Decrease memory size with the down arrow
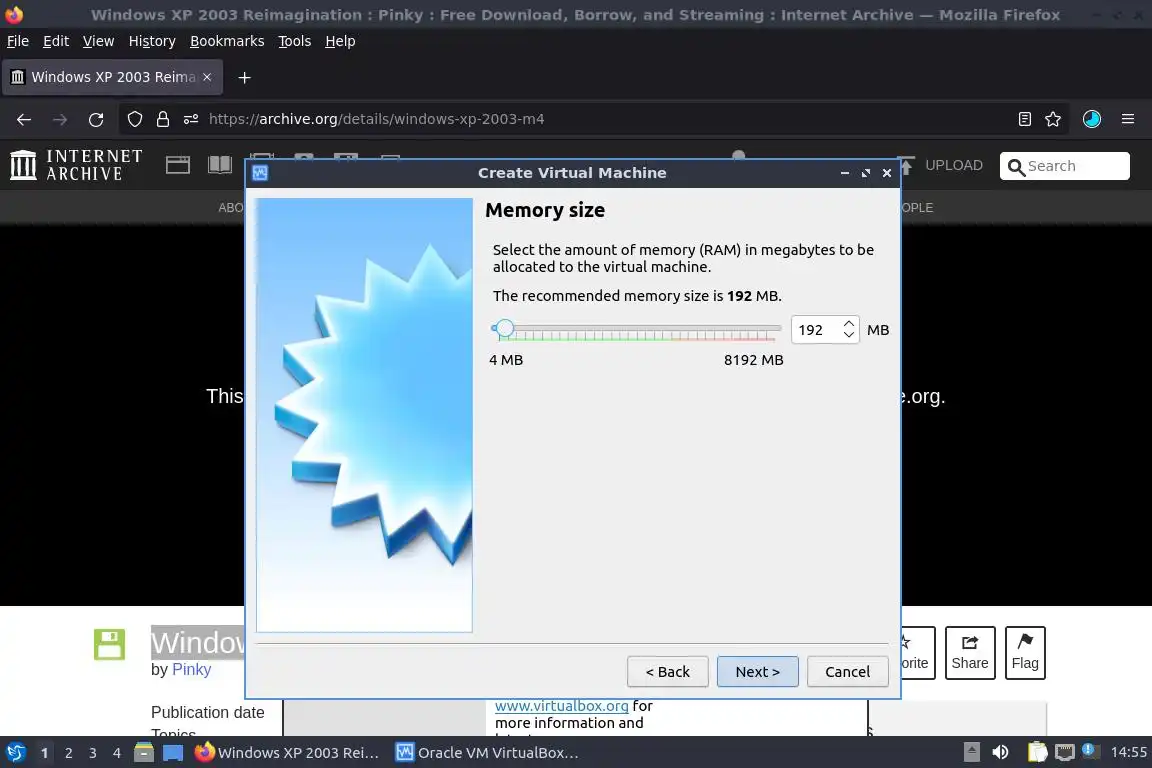1152x768 pixels. (x=849, y=335)
